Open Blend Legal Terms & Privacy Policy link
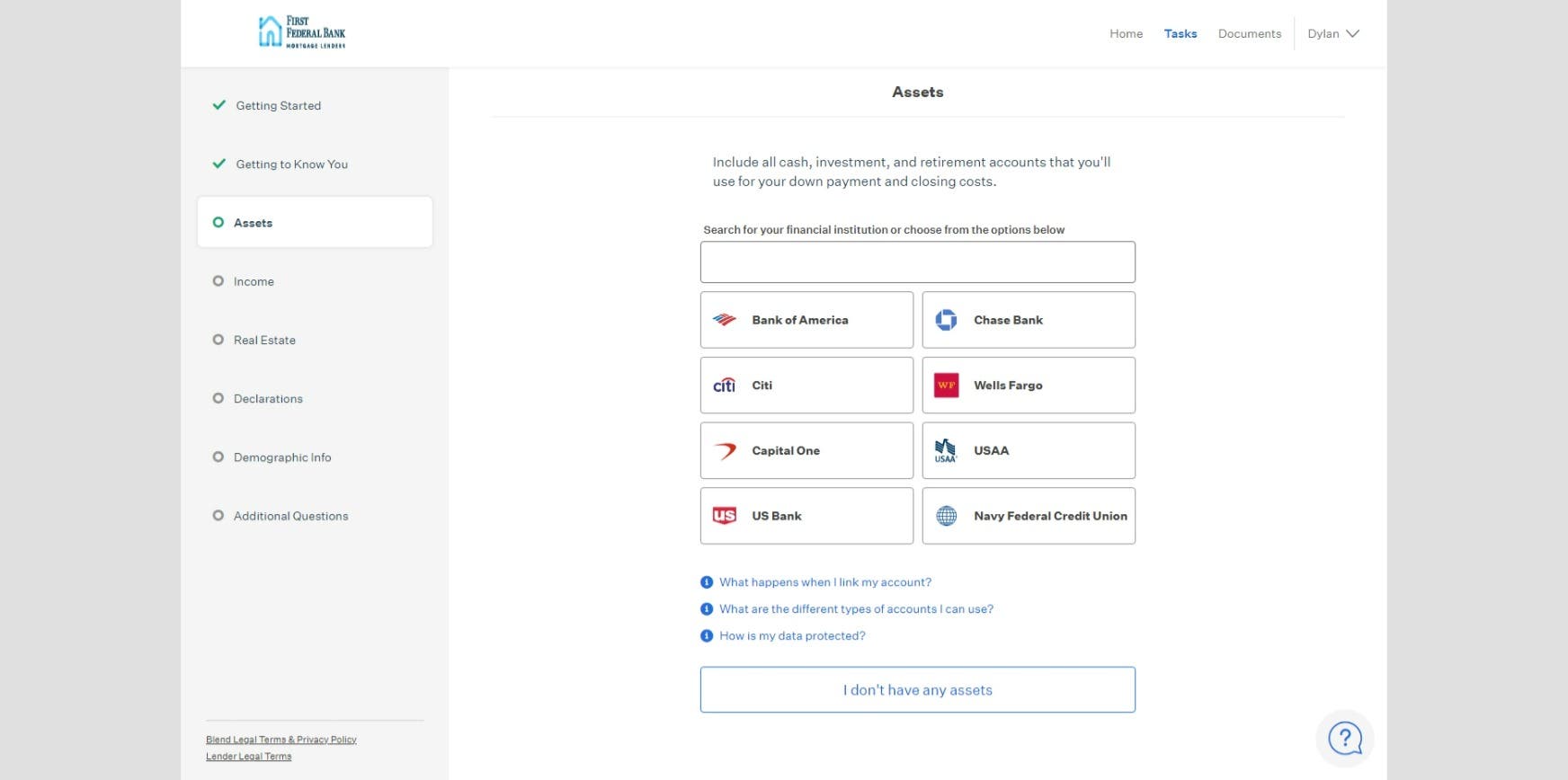The width and height of the screenshot is (1568, 780). pos(281,740)
